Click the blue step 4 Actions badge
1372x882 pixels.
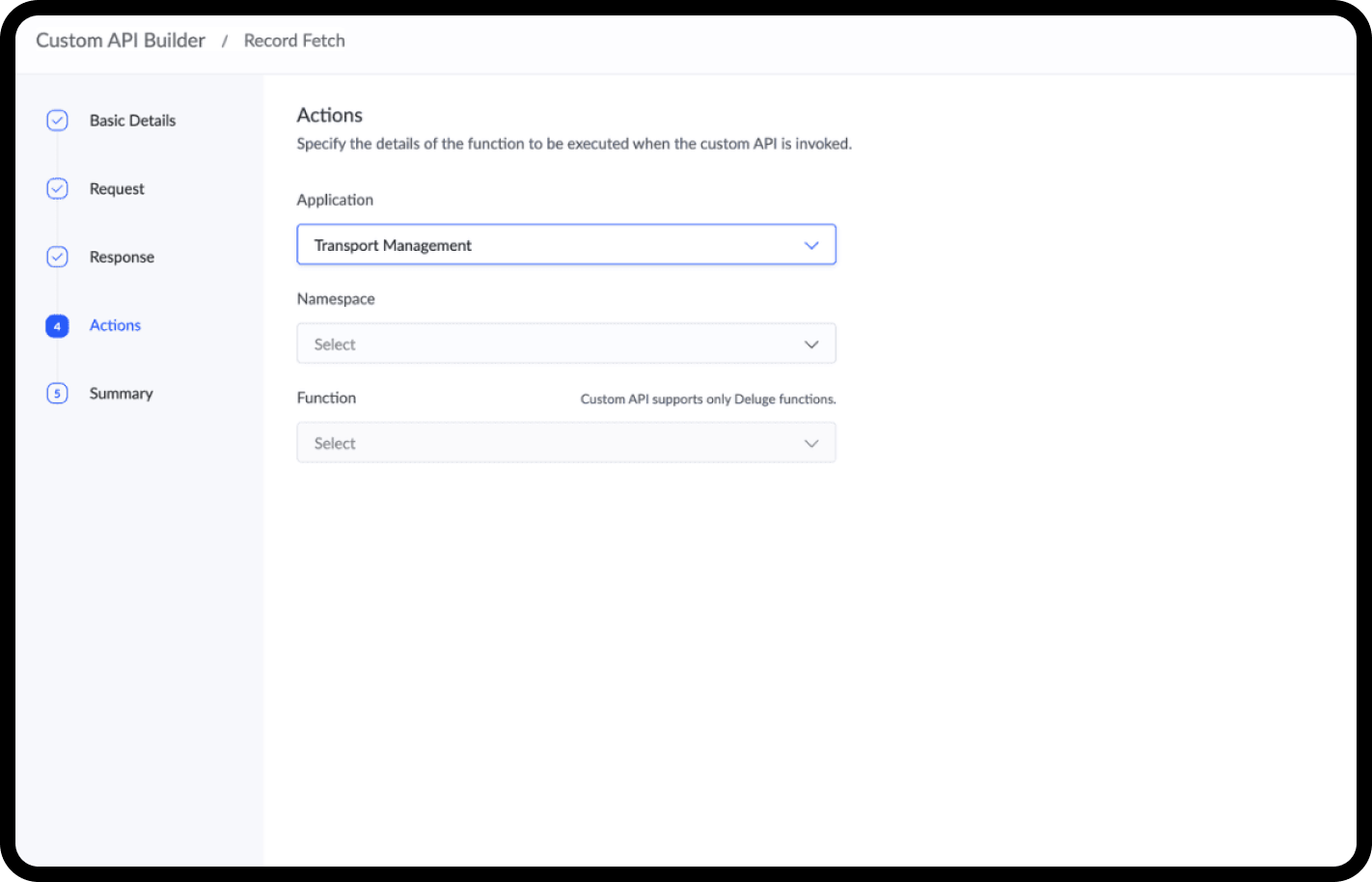(x=57, y=326)
